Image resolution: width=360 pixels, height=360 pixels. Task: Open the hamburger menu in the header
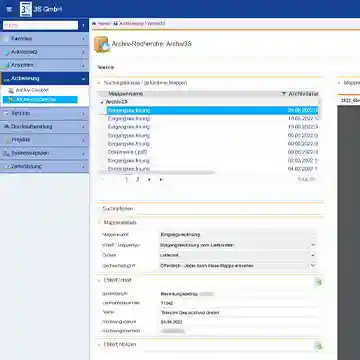point(9,9)
